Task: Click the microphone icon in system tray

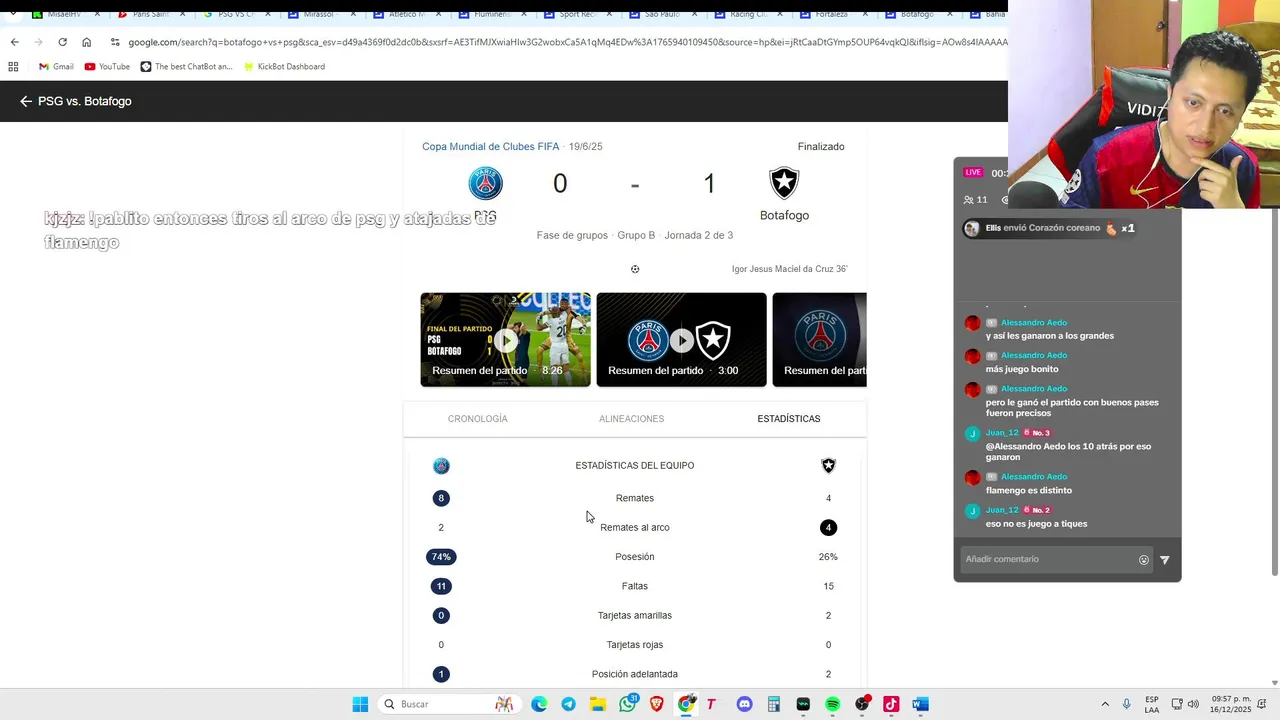Action: pos(1127,704)
